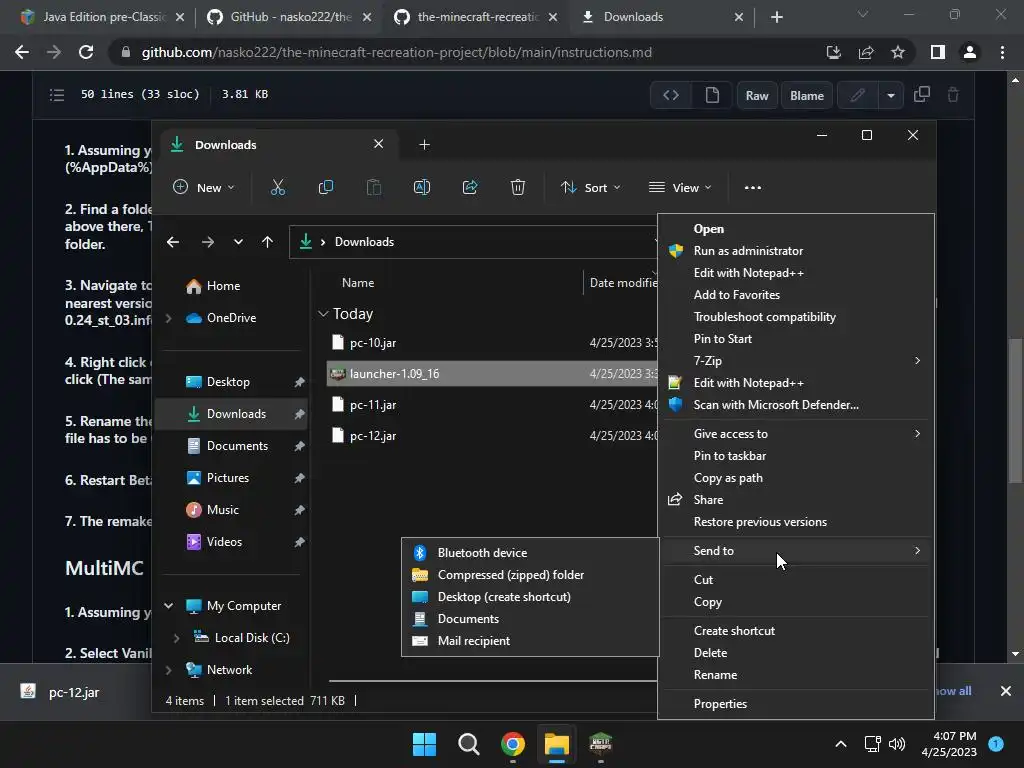
Task: Copy raw file contents icon on GitHub
Action: click(921, 95)
